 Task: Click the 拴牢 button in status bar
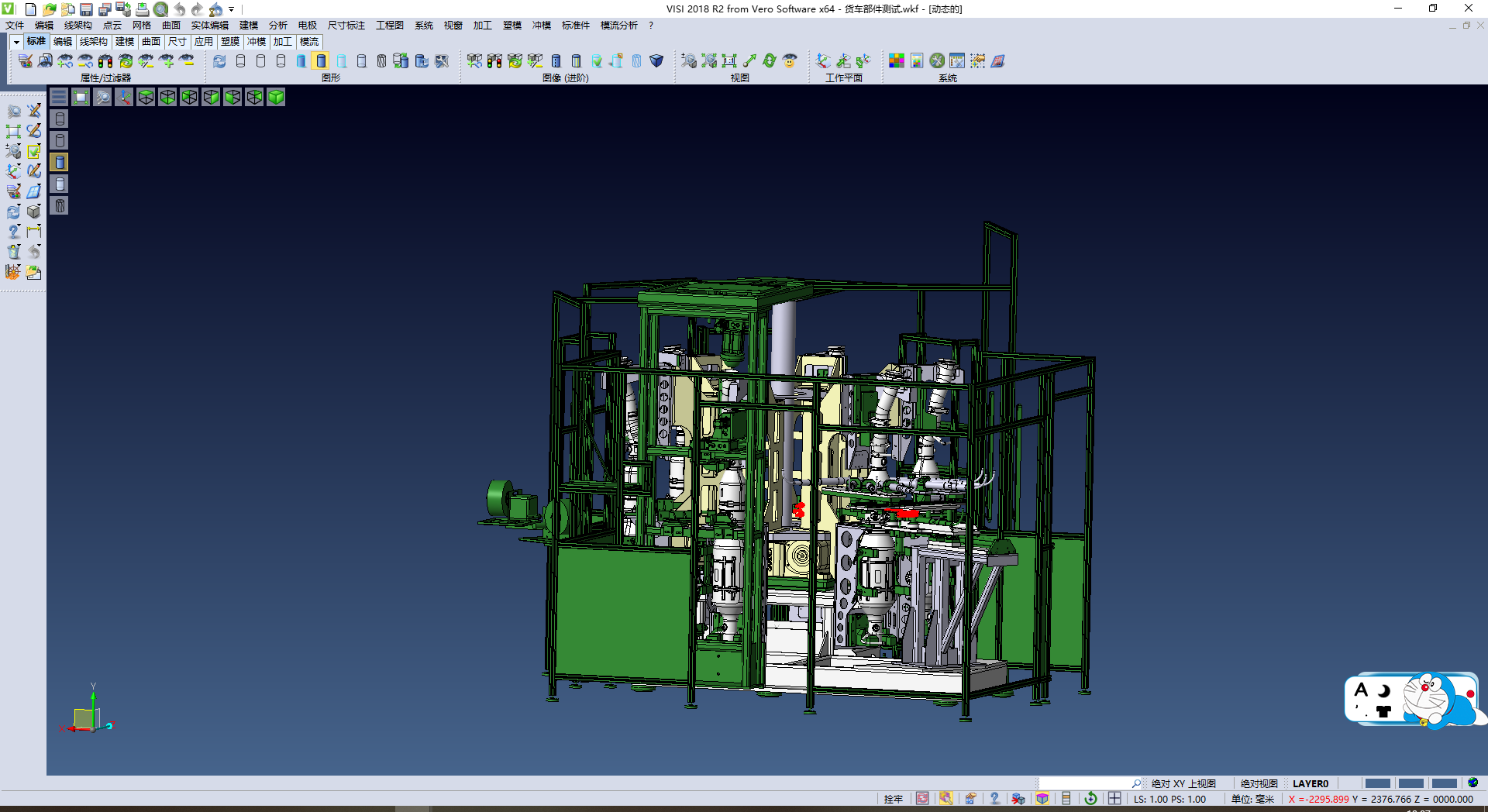click(x=893, y=799)
